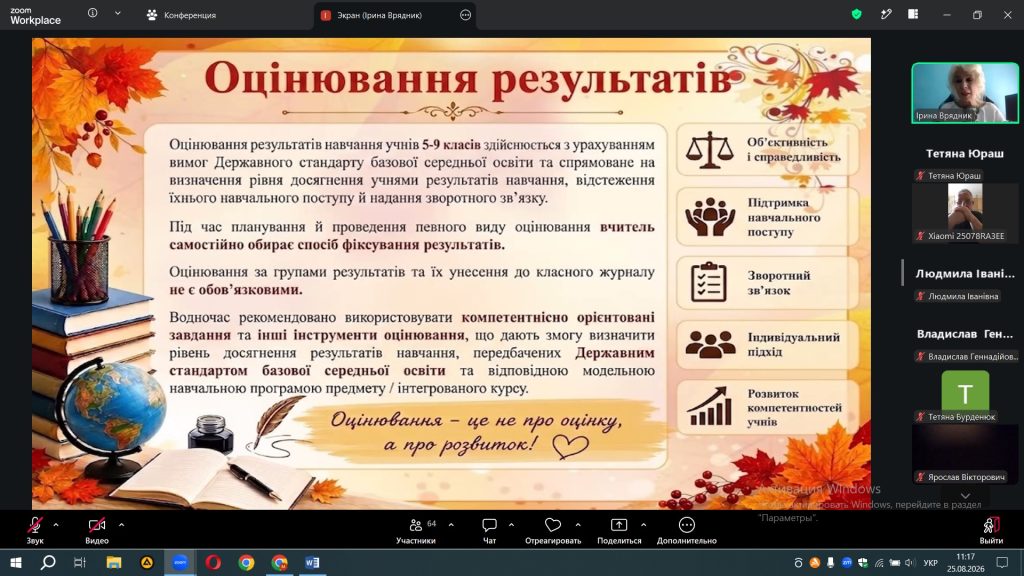
Task: Open the annotation tools icon in title bar
Action: coord(886,14)
